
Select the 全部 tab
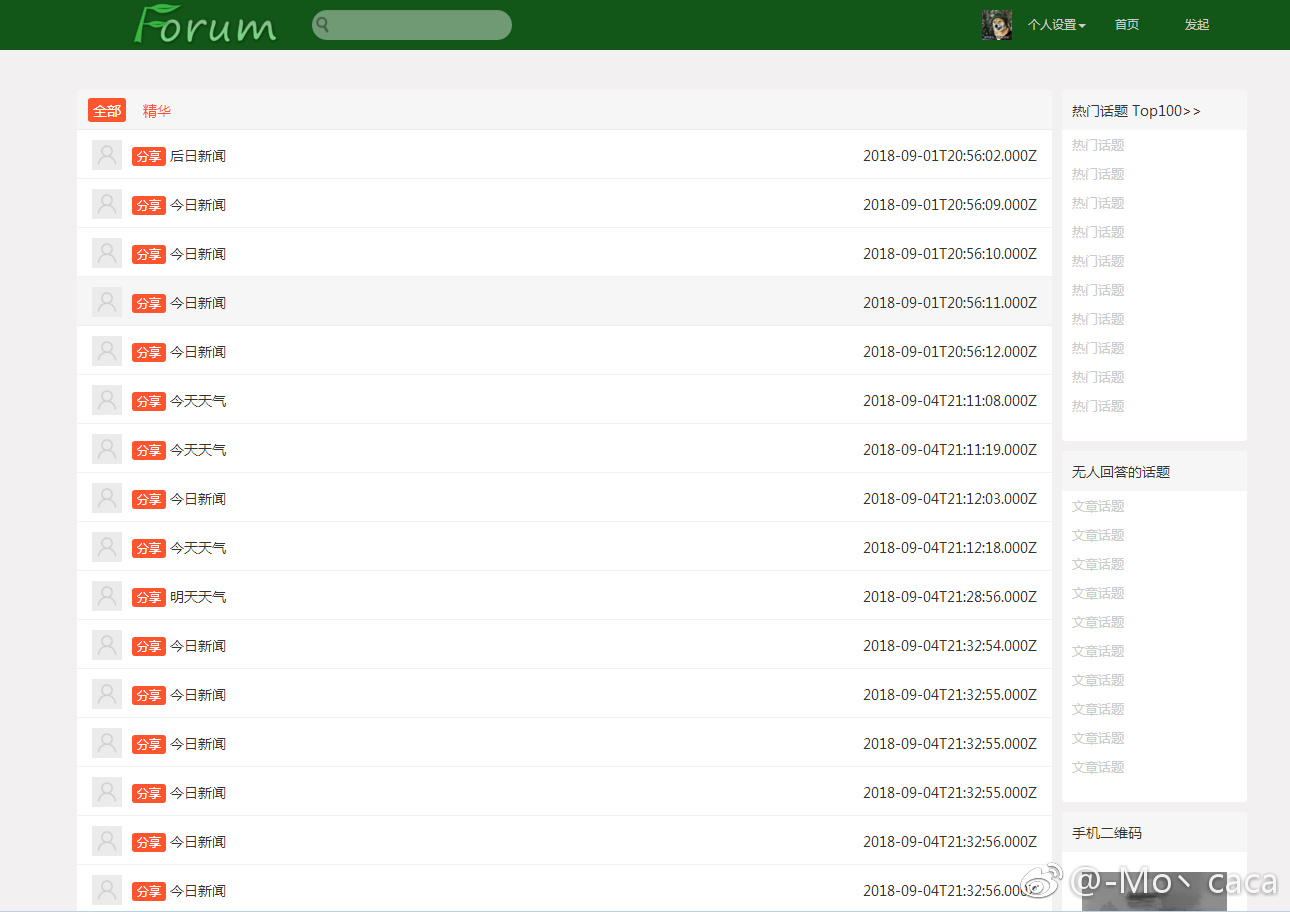click(107, 111)
